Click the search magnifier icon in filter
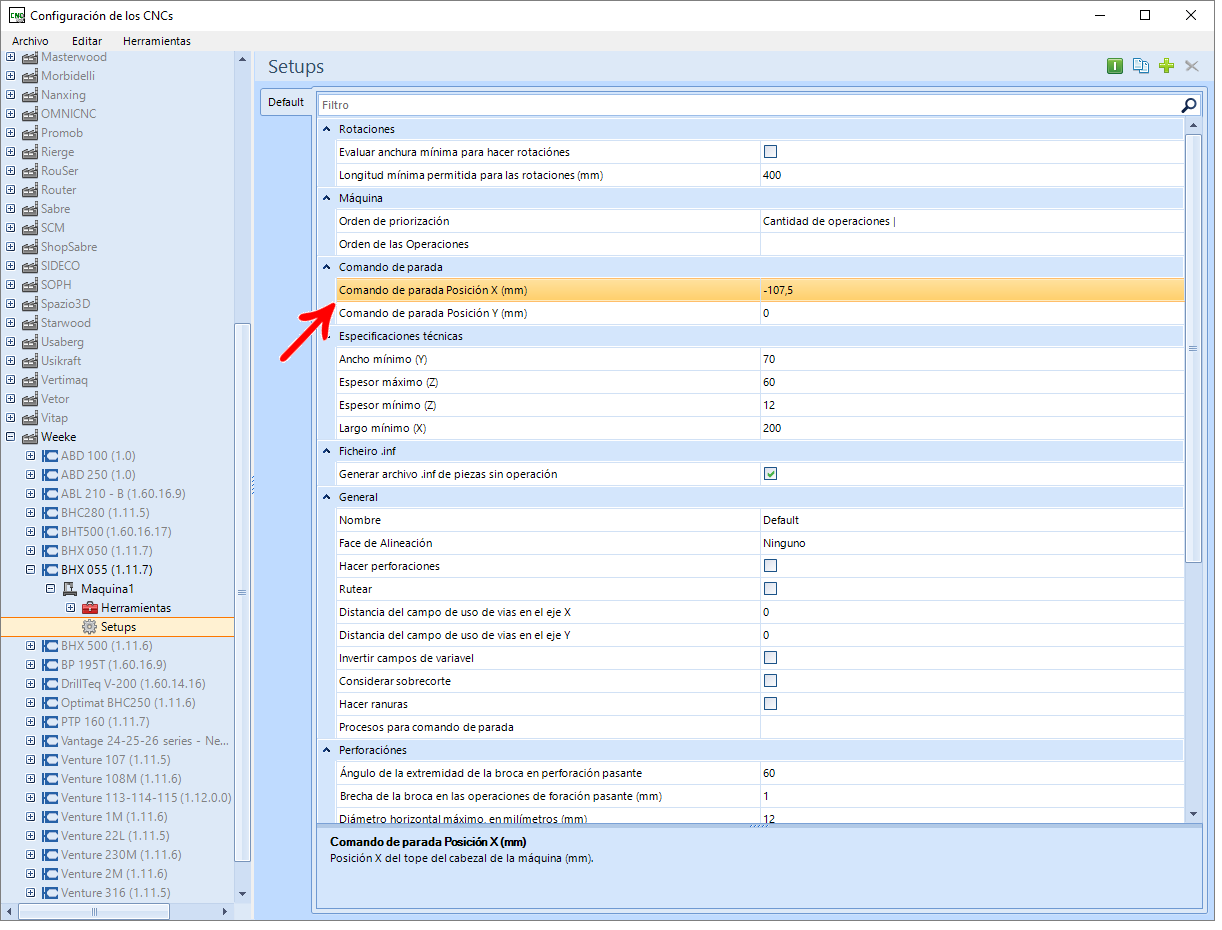This screenshot has height=930, width=1222. 1189,105
